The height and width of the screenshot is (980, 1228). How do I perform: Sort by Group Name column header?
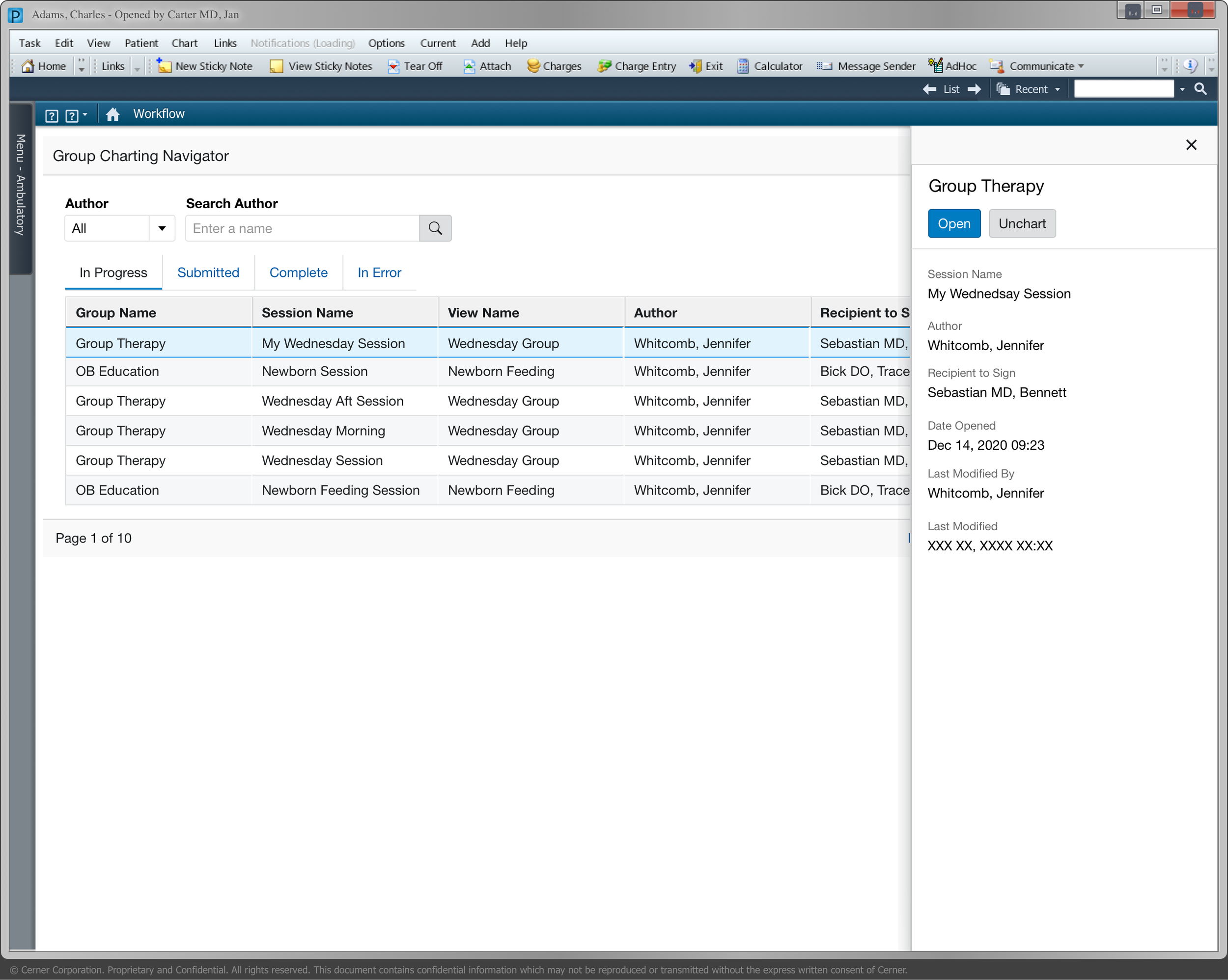[x=159, y=313]
